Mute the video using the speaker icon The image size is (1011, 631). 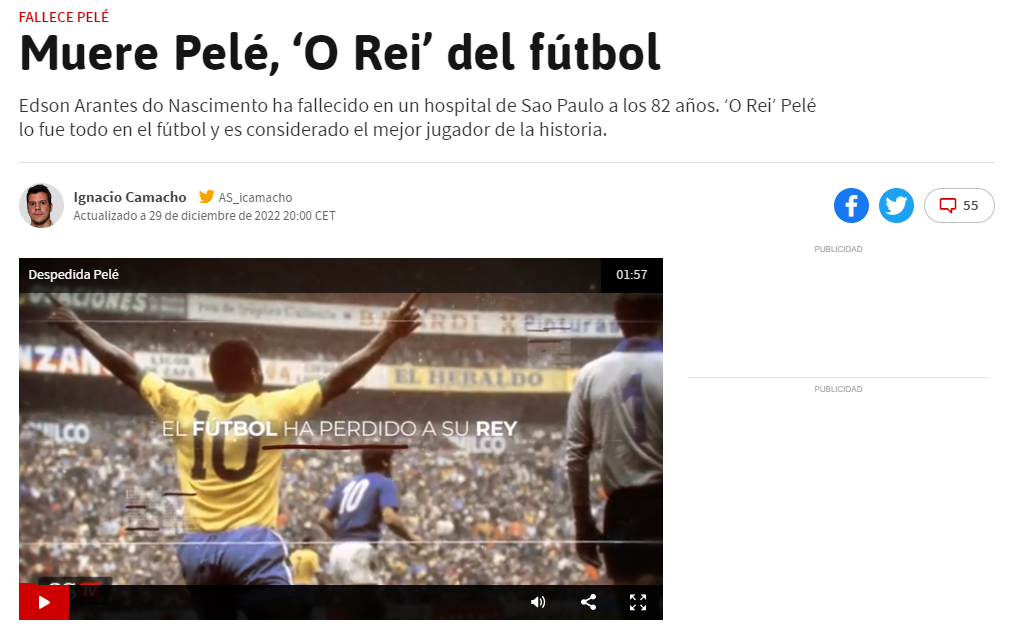tap(538, 602)
